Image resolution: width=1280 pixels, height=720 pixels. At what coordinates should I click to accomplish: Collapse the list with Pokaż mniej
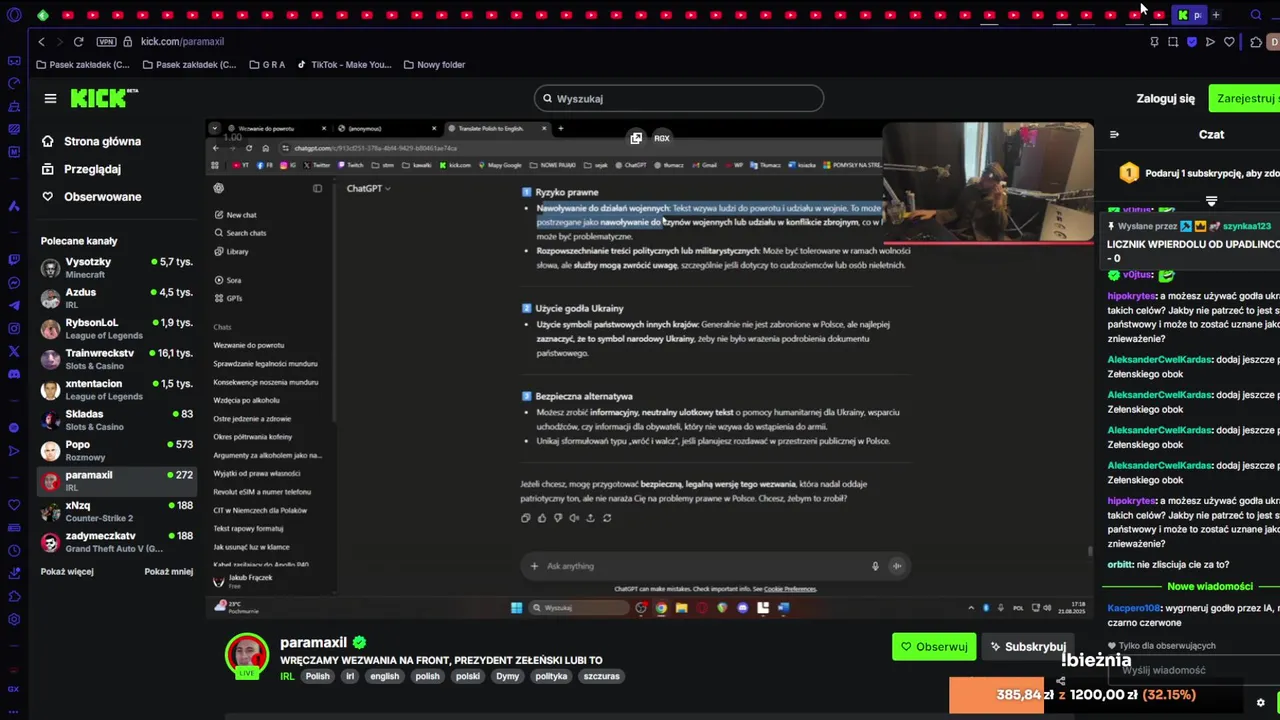coord(168,572)
